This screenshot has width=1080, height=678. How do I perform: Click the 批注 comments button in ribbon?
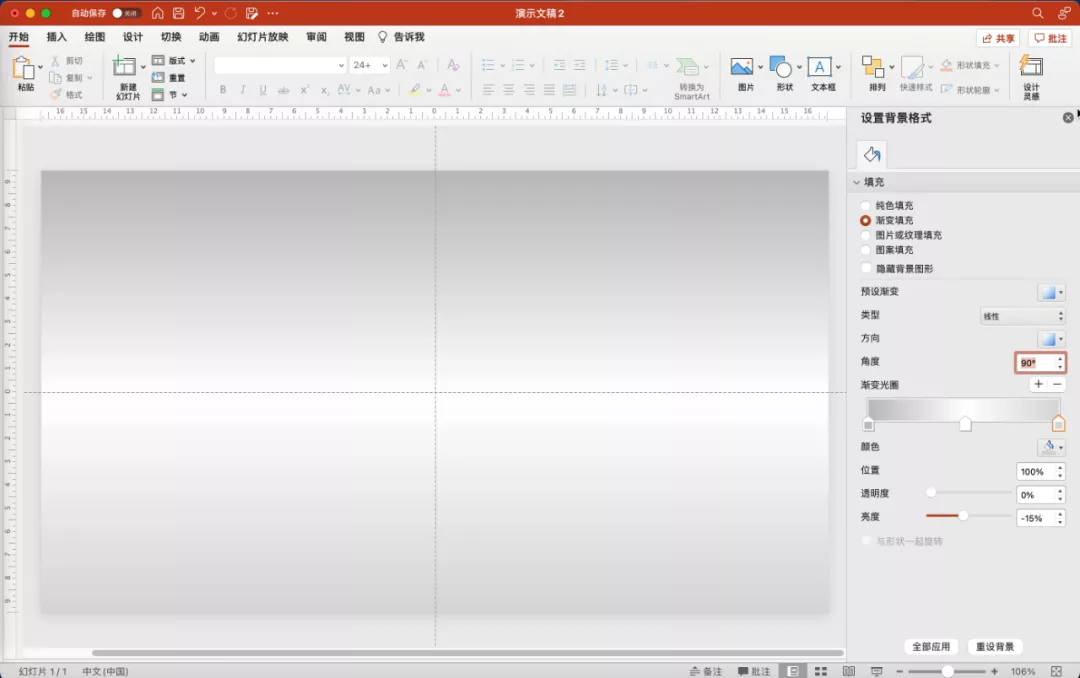1050,39
